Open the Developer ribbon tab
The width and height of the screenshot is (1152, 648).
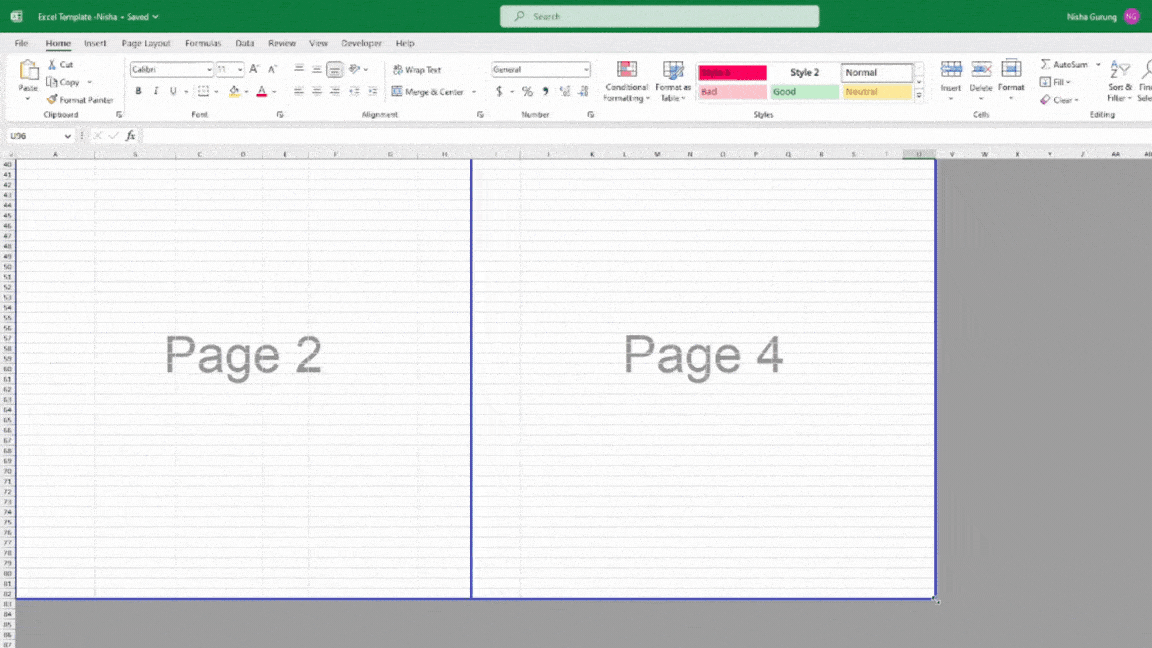point(361,43)
